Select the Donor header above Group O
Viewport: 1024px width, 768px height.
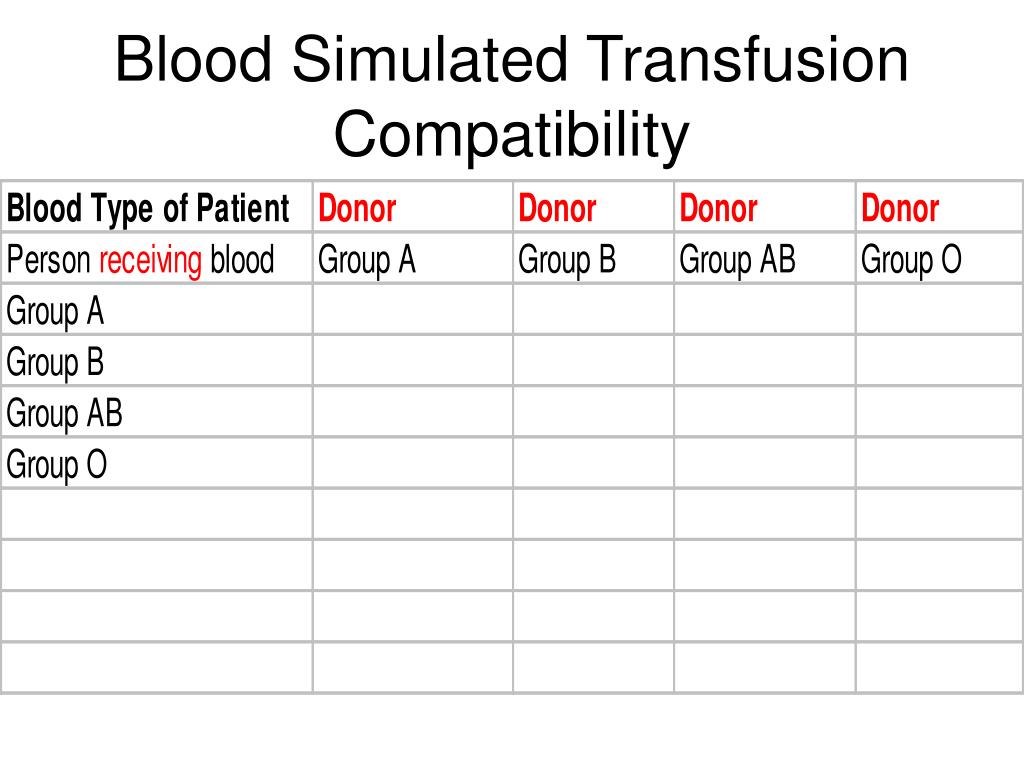point(939,206)
